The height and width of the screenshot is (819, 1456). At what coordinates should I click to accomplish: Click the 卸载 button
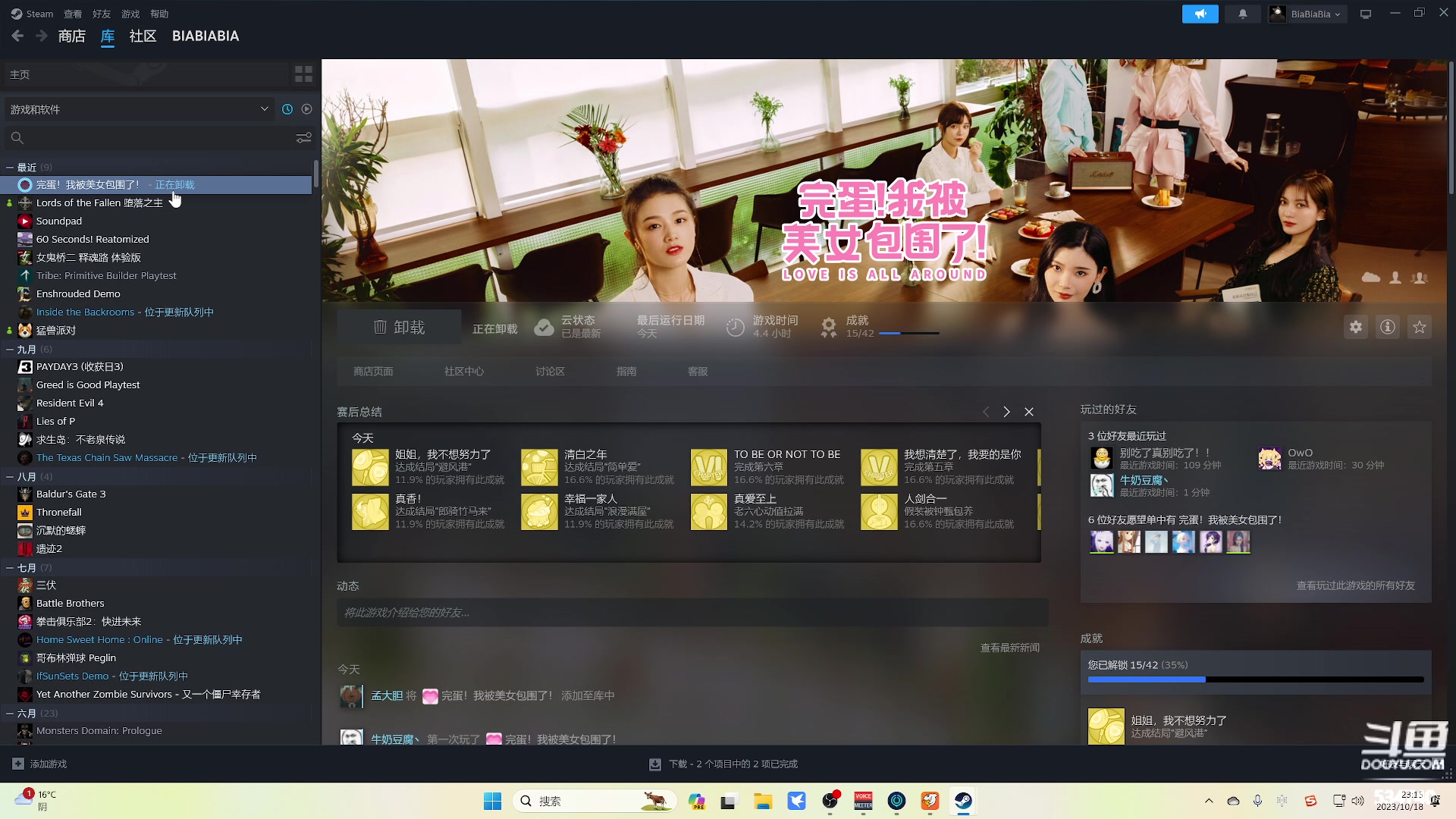pos(400,327)
